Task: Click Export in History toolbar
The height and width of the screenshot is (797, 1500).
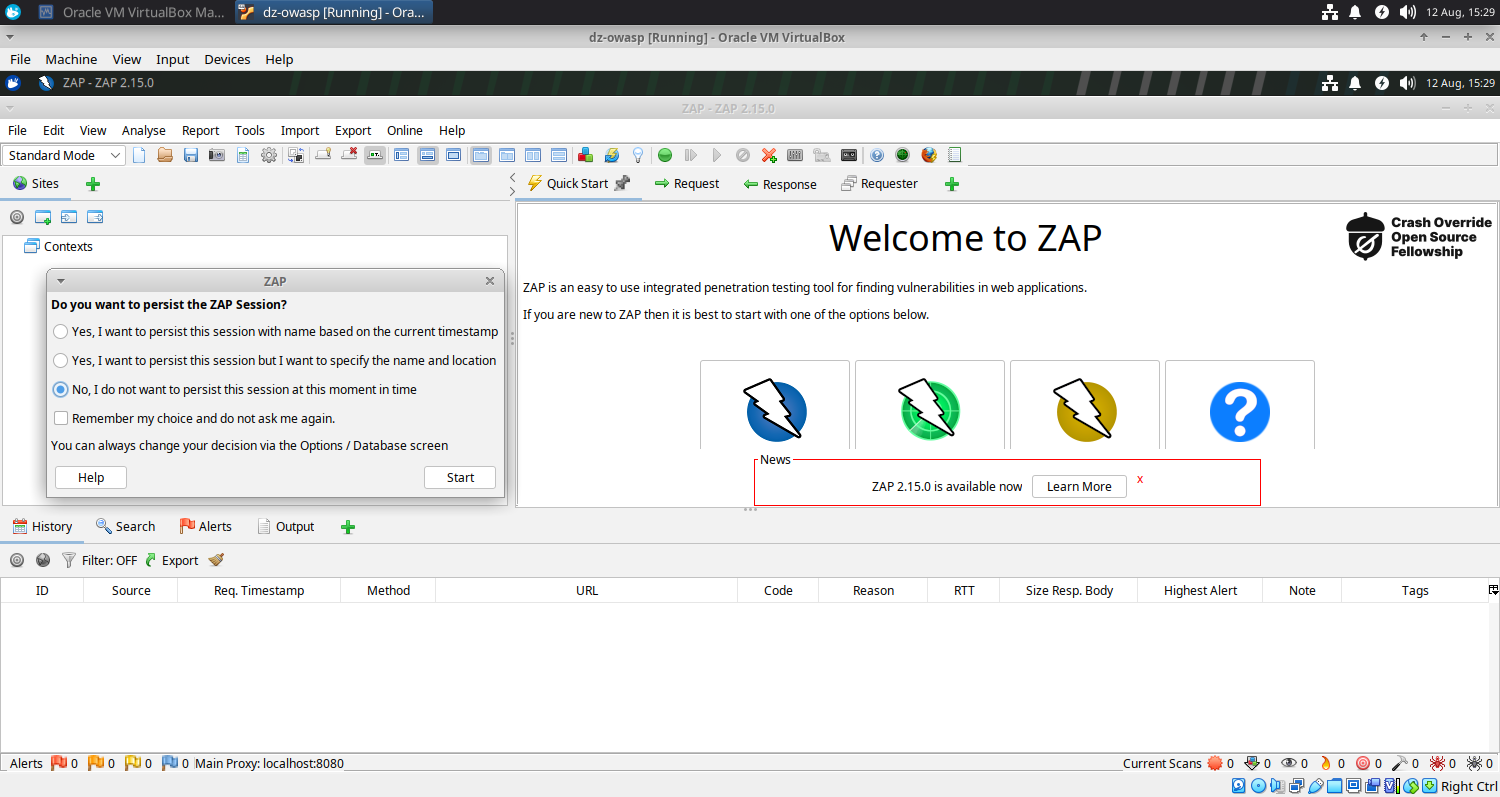Action: (172, 560)
